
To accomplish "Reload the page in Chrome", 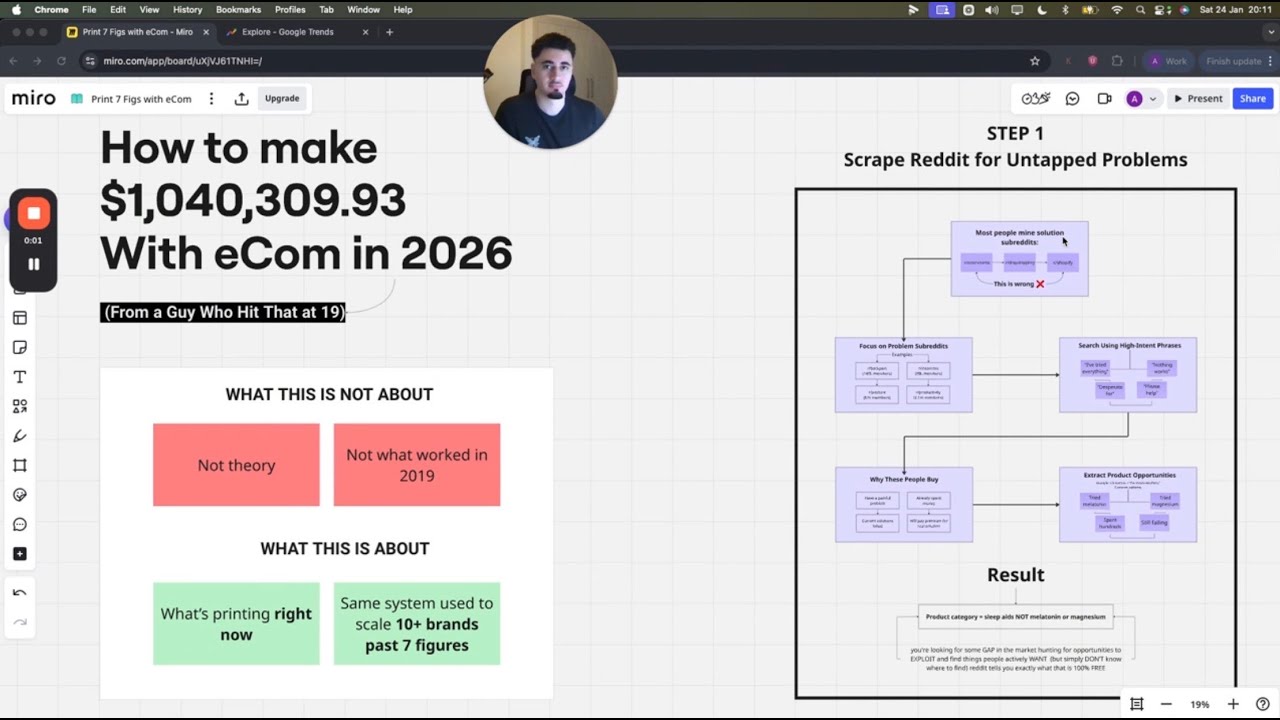I will pos(61,61).
